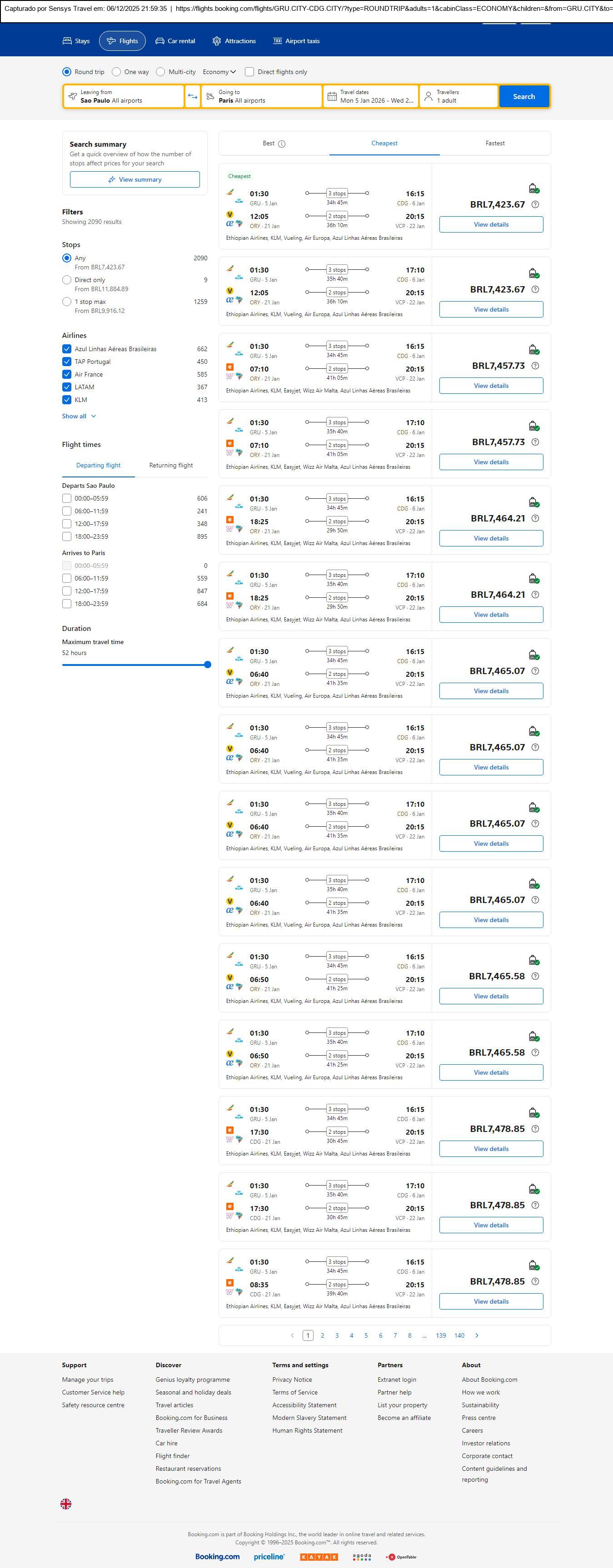Expand airlines list with Show all
613x1568 pixels.
point(79,417)
